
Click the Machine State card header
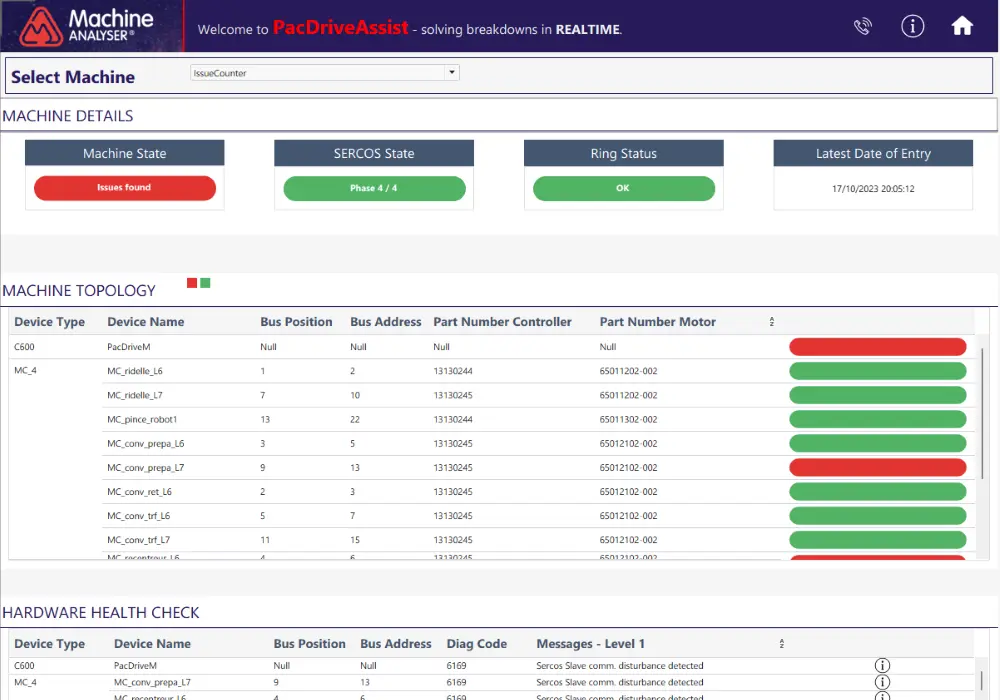pyautogui.click(x=124, y=153)
